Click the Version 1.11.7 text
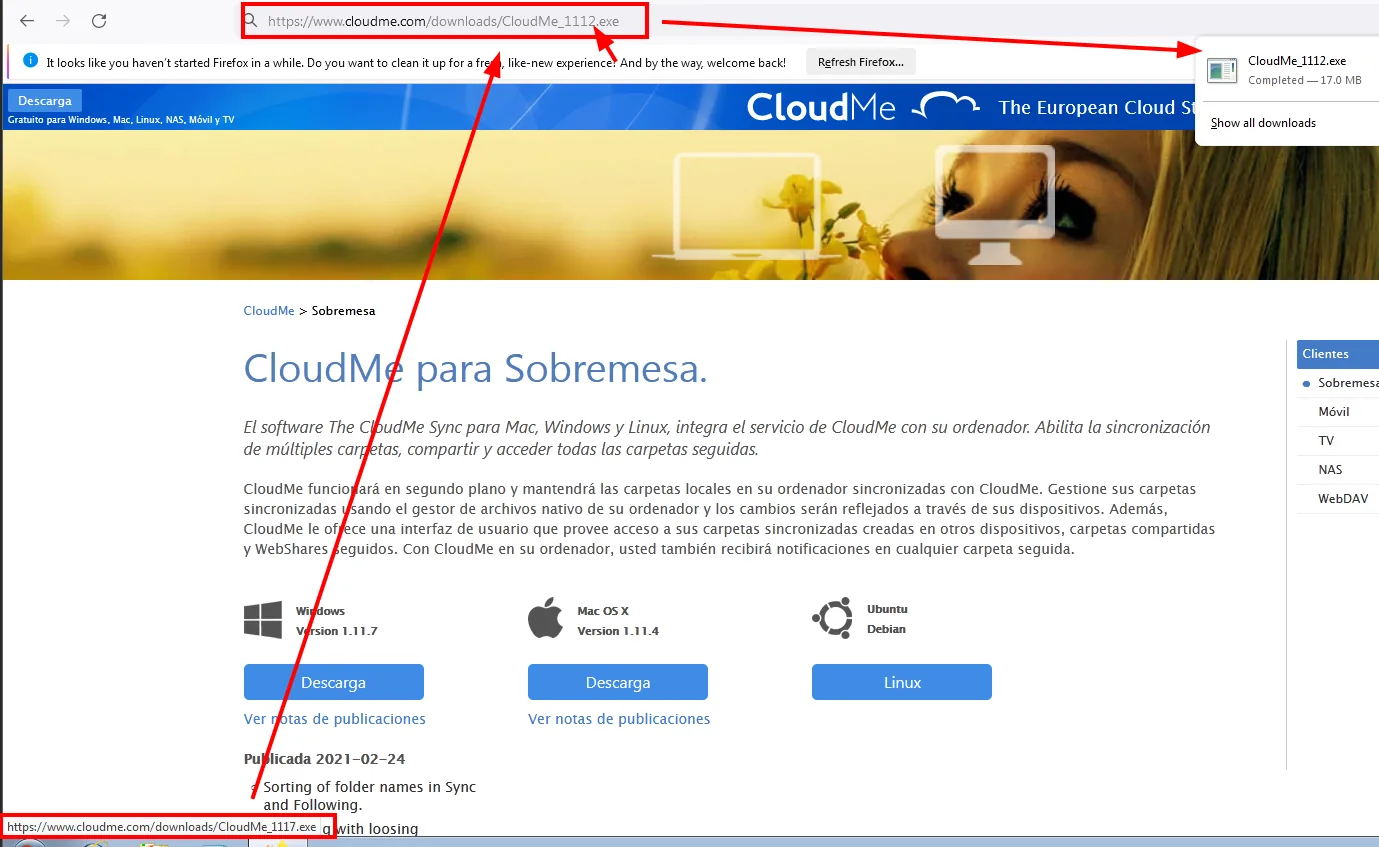The image size is (1379, 847). coord(336,631)
